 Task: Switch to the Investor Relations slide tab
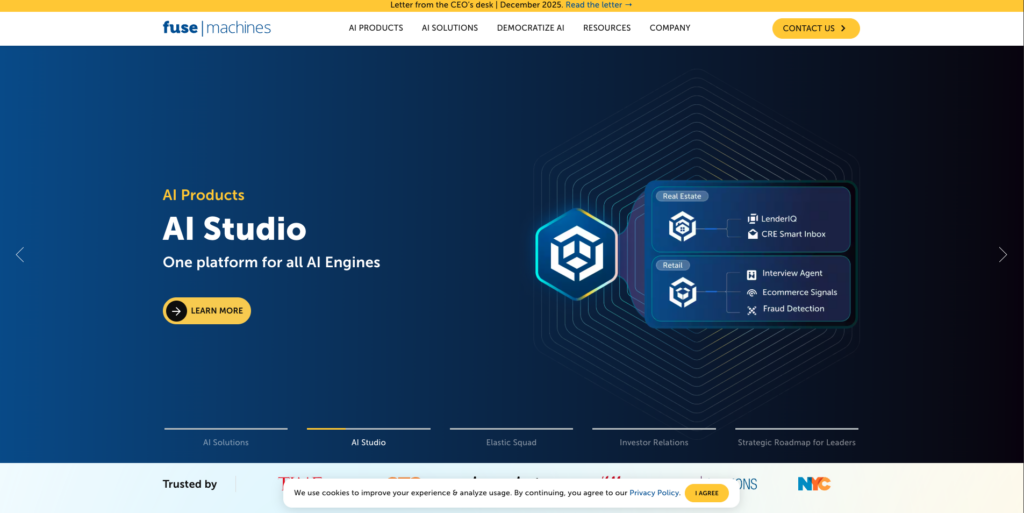tap(654, 443)
